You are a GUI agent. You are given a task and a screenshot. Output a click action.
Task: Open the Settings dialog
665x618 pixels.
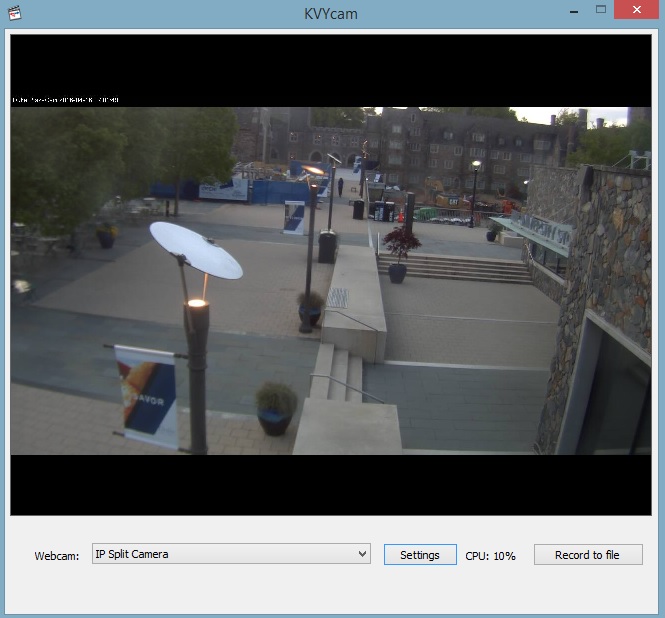tap(419, 555)
